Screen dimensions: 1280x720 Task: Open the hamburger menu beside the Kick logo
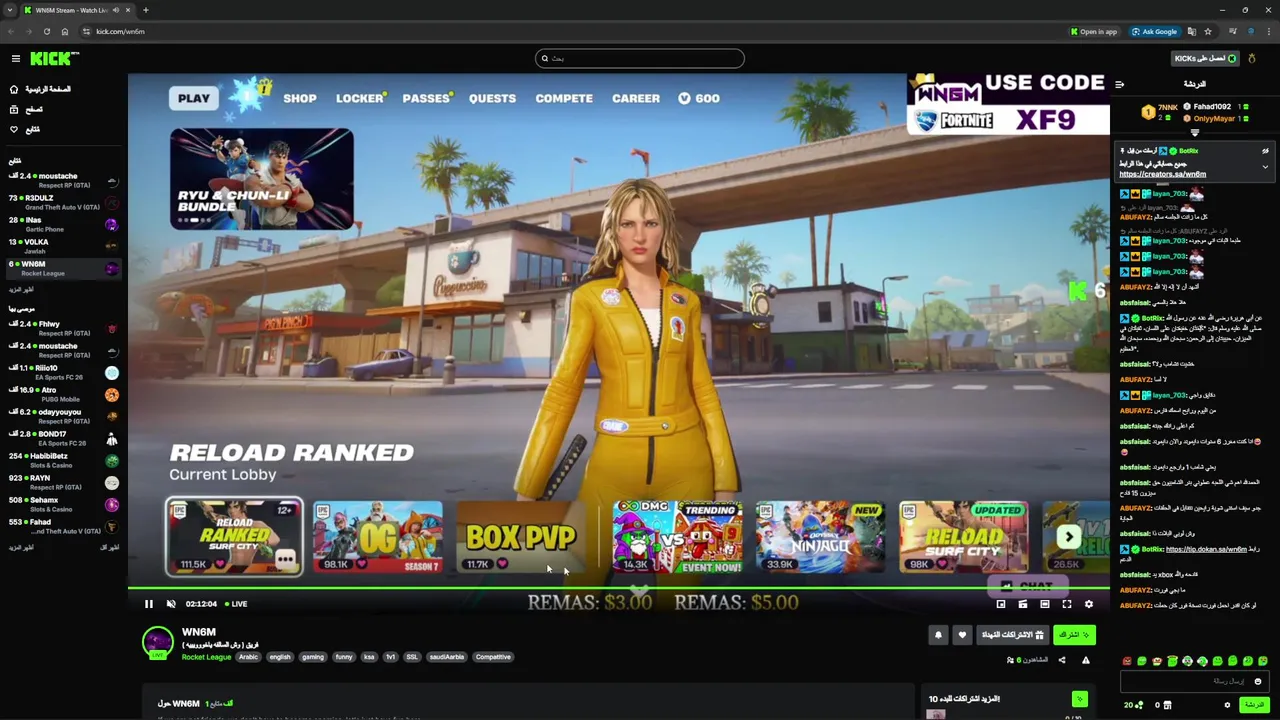[x=15, y=59]
